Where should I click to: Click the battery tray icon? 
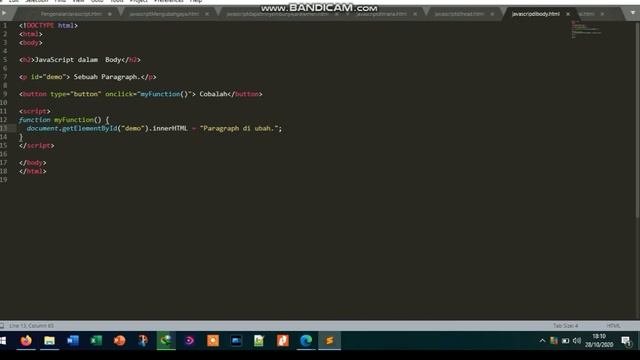pos(565,340)
